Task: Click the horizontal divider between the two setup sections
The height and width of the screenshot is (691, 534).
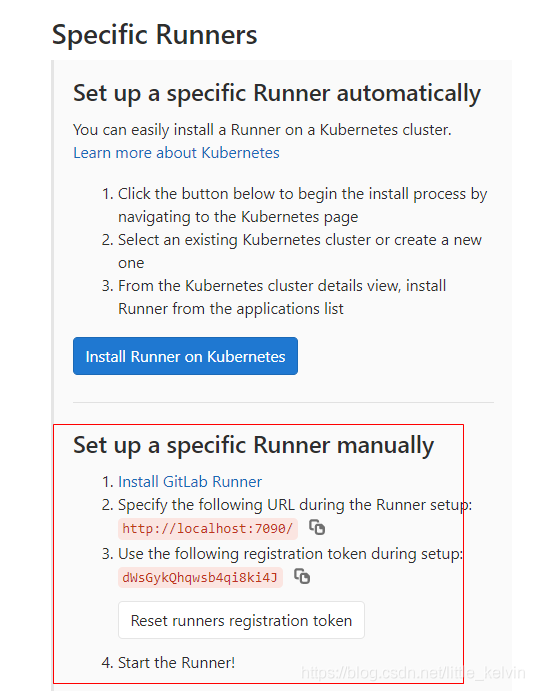Action: click(x=283, y=402)
